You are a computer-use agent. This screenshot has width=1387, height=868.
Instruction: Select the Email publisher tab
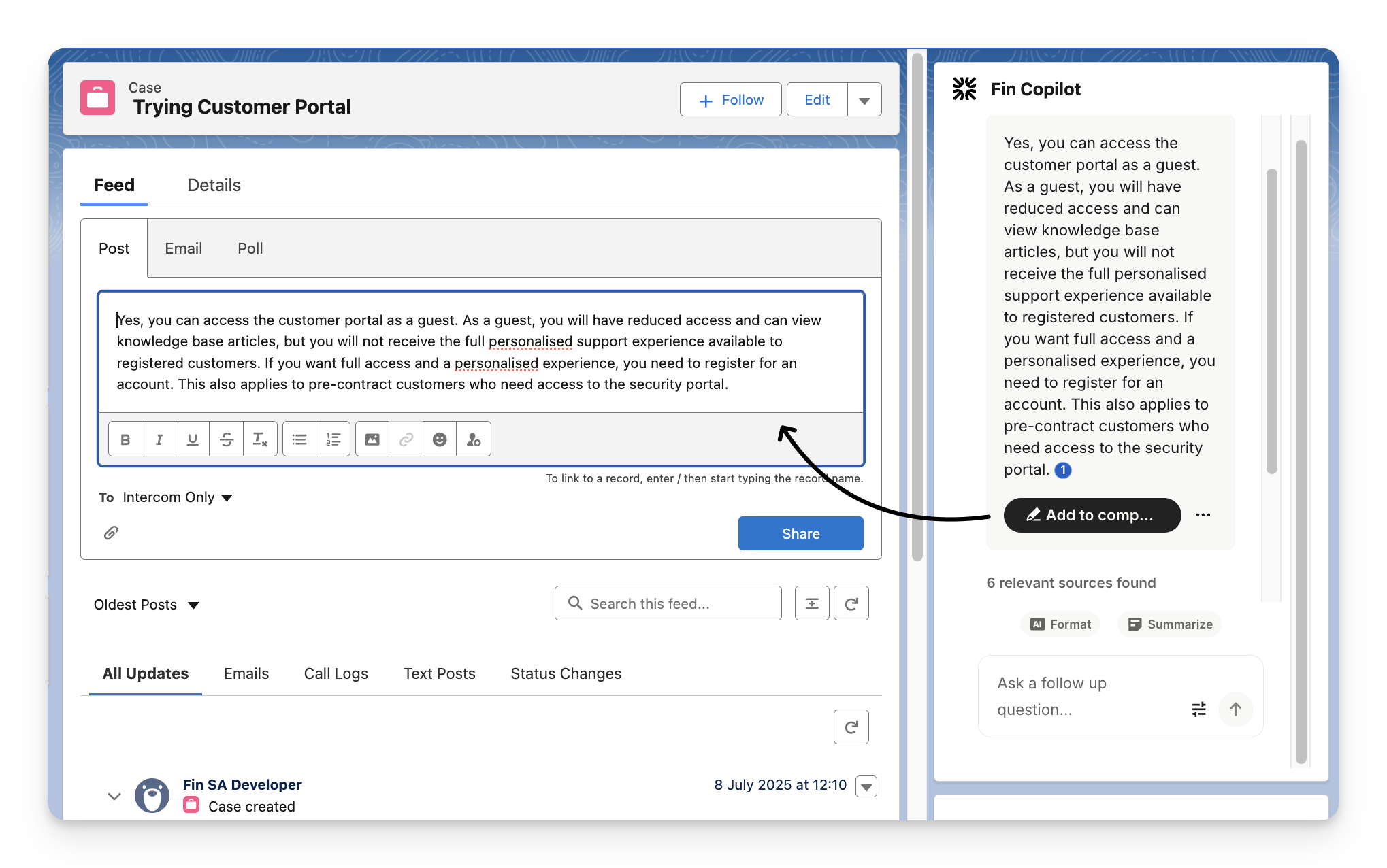pos(183,248)
